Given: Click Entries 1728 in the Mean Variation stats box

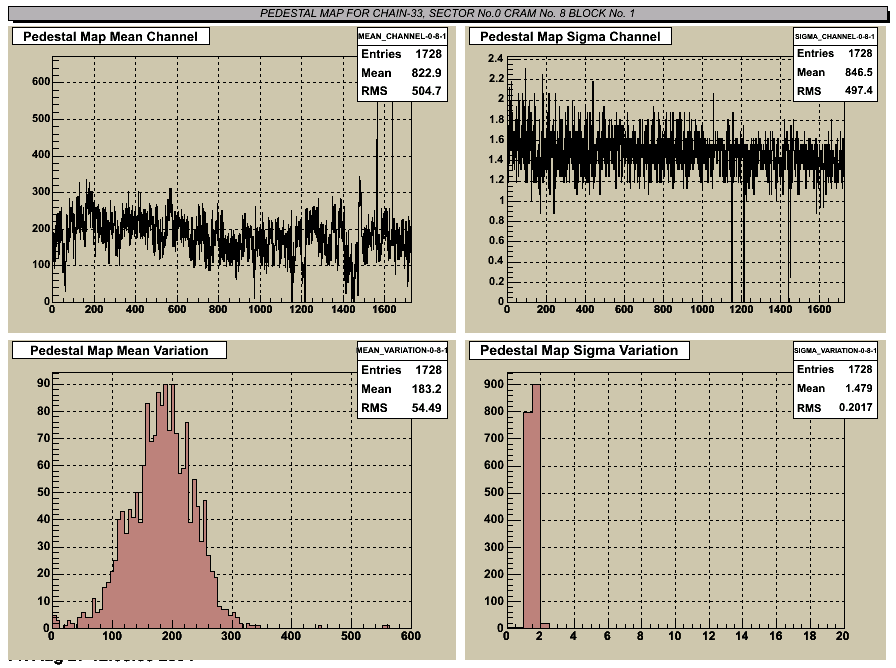Looking at the screenshot, I should [402, 370].
